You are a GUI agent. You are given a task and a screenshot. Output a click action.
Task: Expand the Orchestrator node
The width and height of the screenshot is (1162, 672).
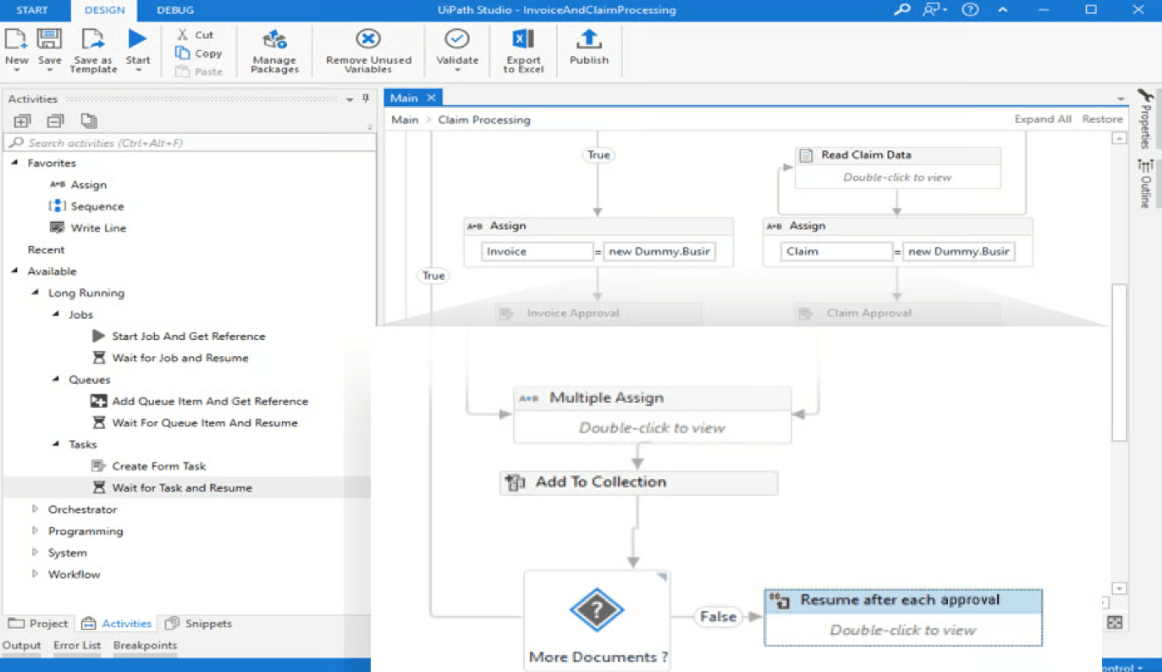click(x=35, y=509)
